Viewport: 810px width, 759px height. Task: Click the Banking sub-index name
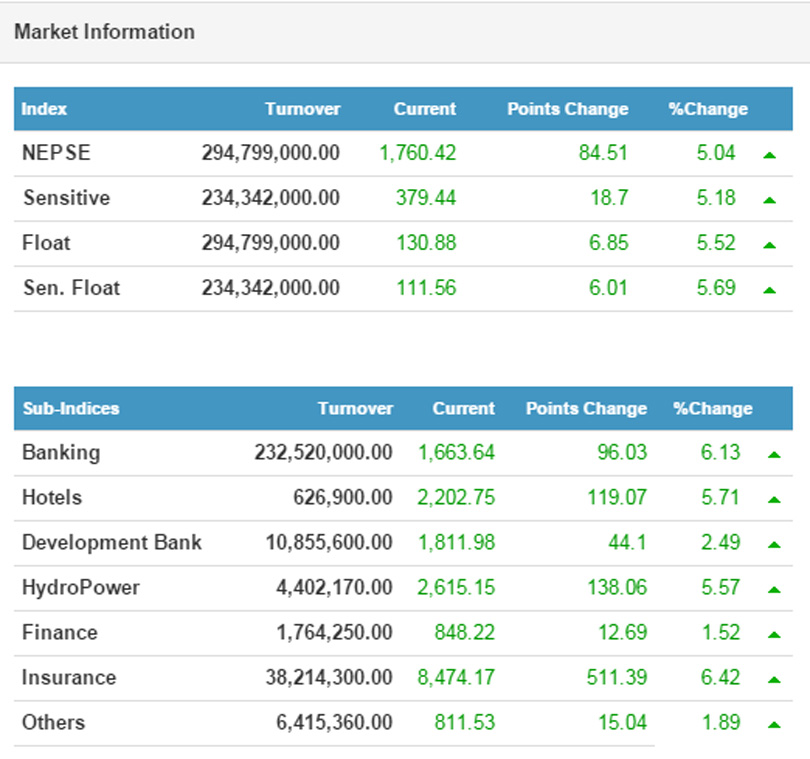61,453
